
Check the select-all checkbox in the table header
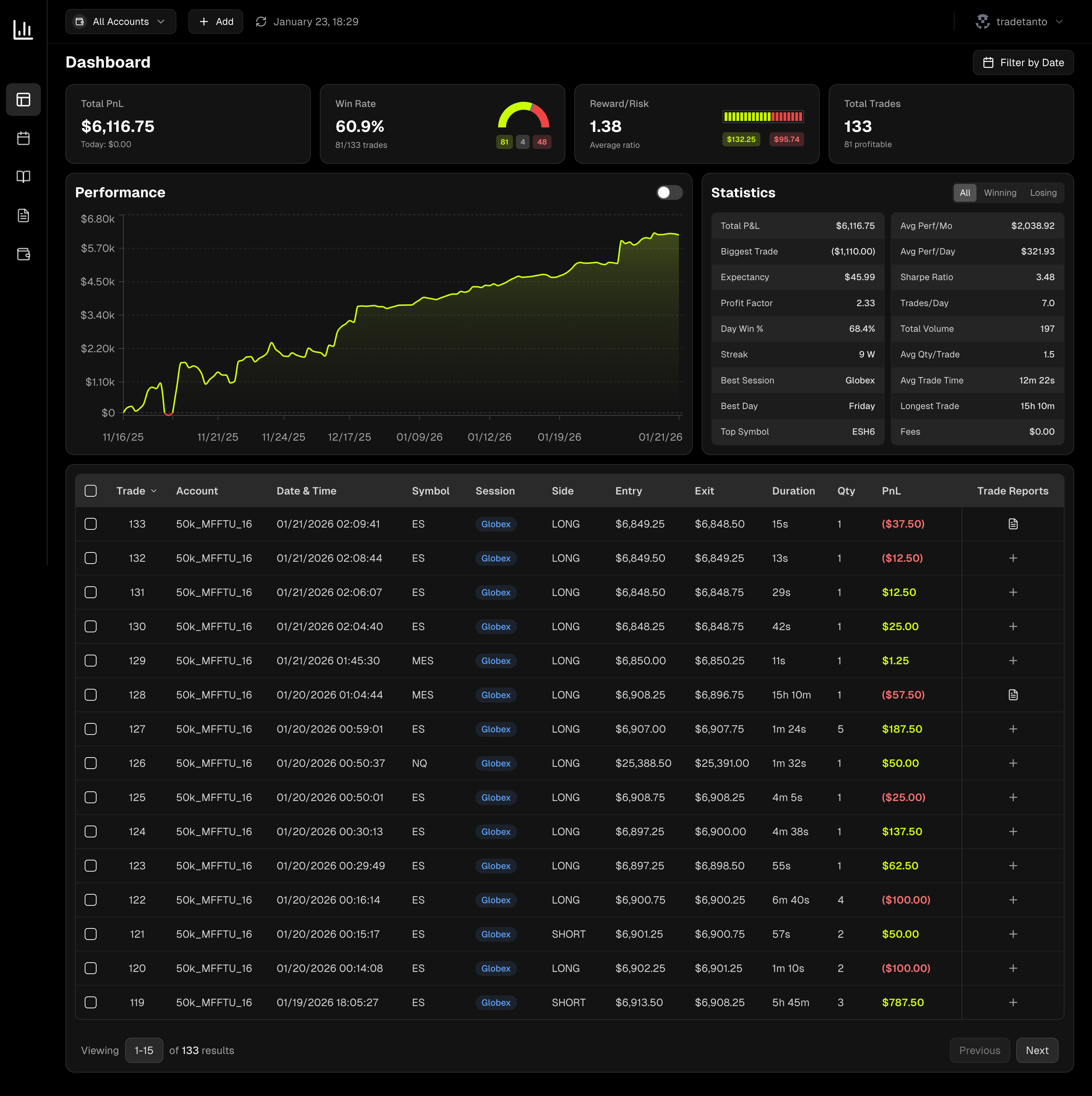[x=91, y=491]
